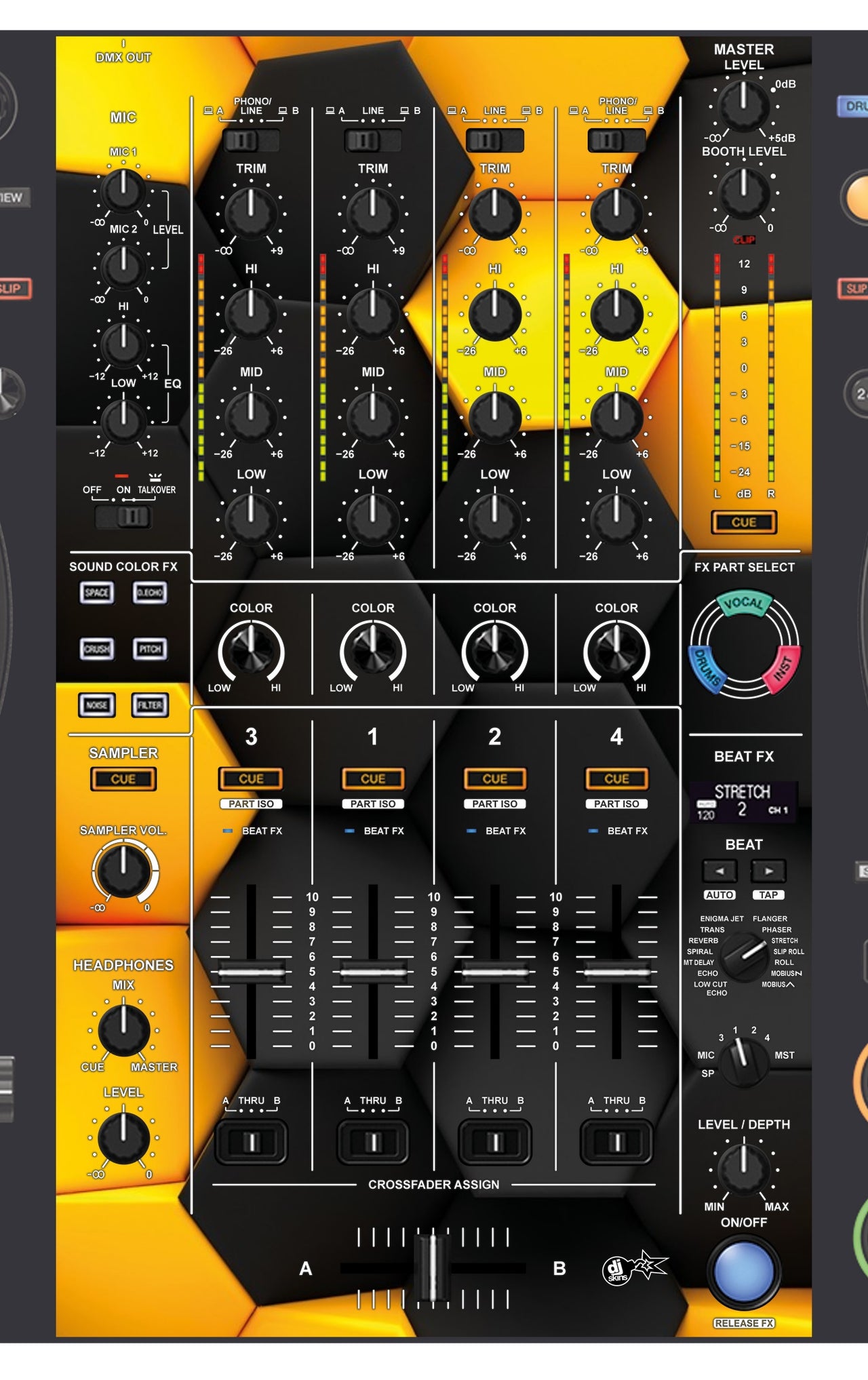Toggle the Sampler CUE button

[123, 779]
